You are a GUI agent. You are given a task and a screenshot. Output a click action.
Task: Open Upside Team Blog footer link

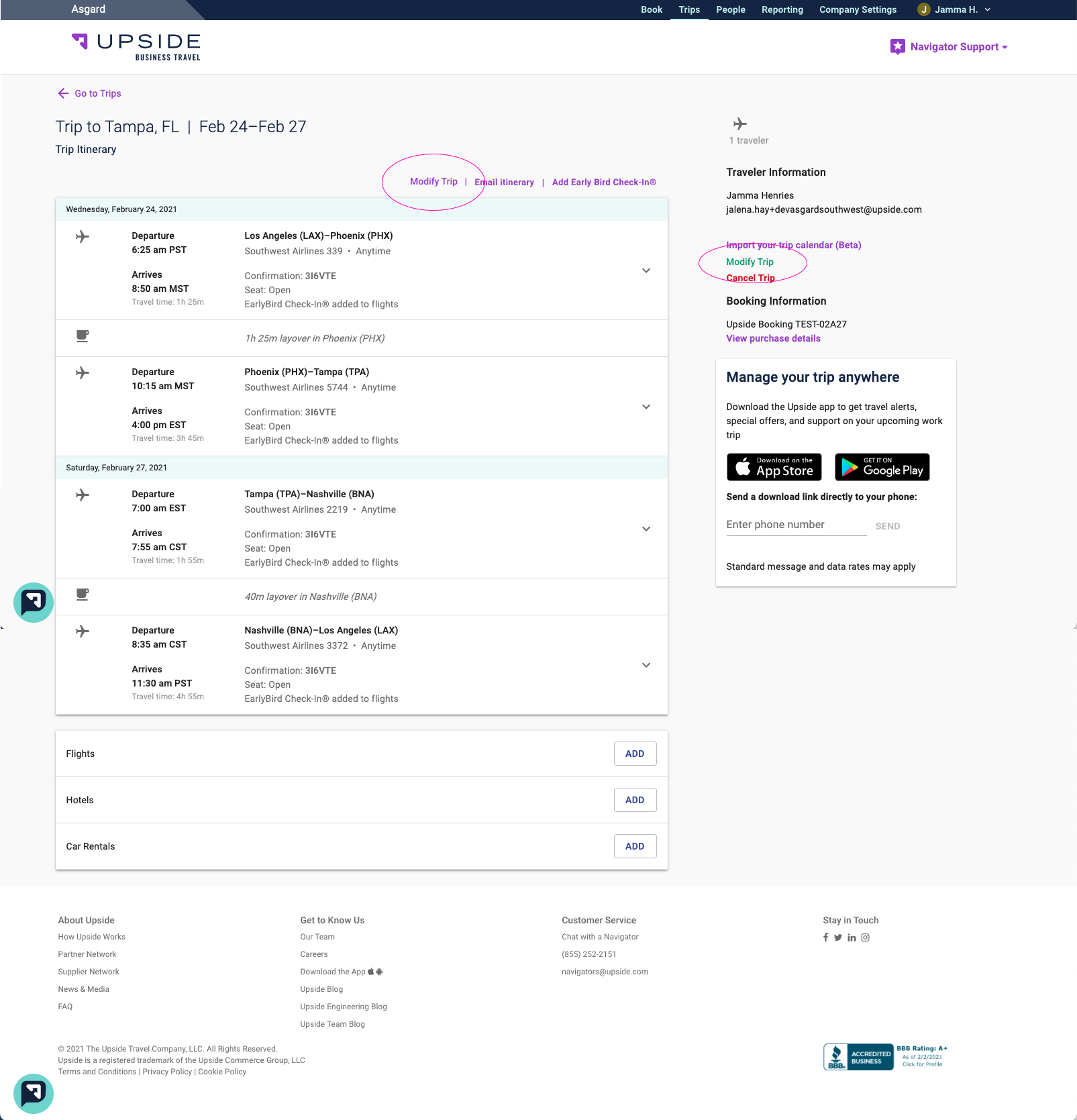point(332,1024)
